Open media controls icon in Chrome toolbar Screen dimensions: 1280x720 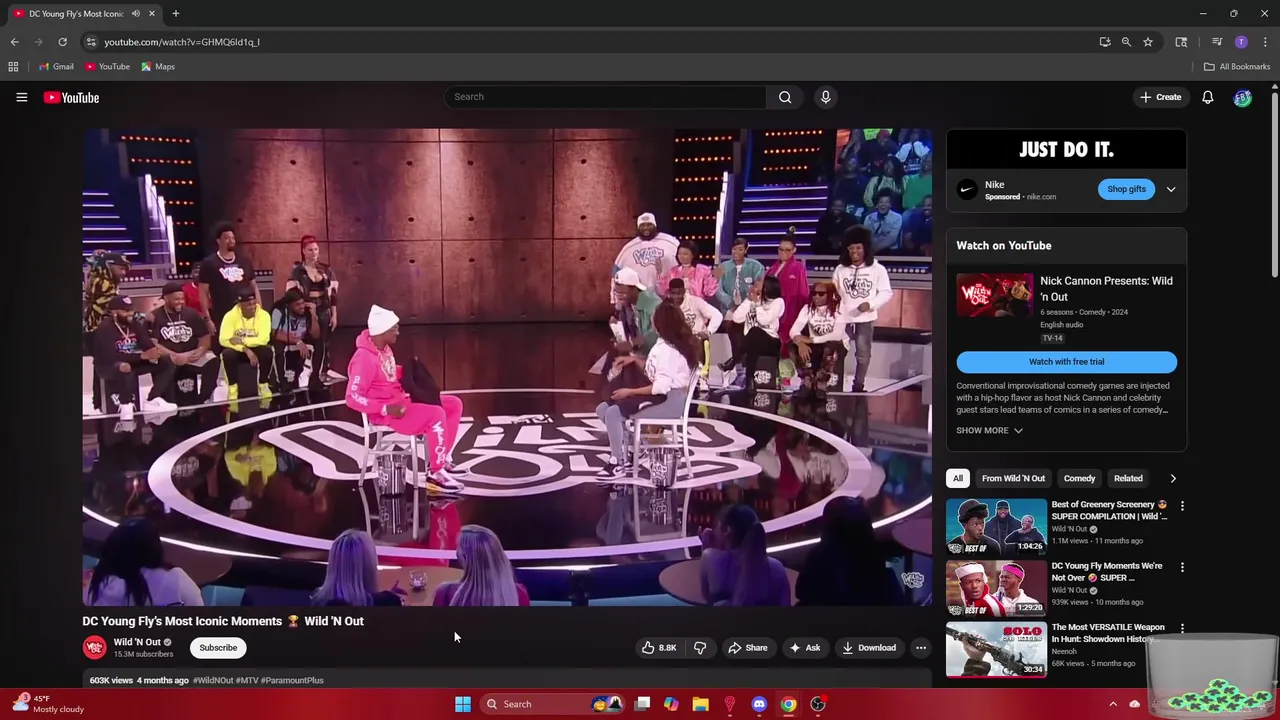click(x=1217, y=42)
